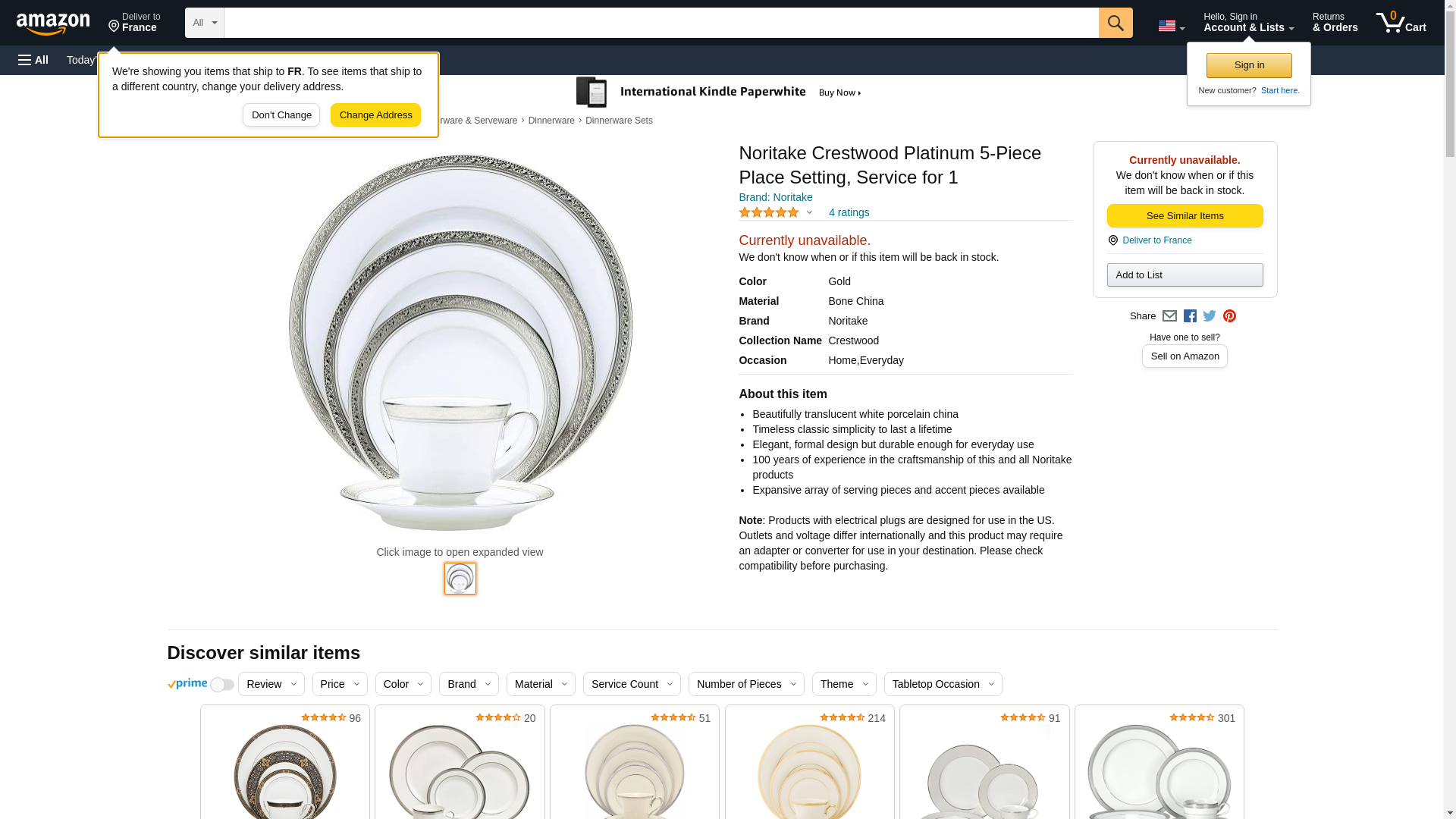The width and height of the screenshot is (1456, 819).
Task: Open the 4 ratings link
Action: click(849, 212)
